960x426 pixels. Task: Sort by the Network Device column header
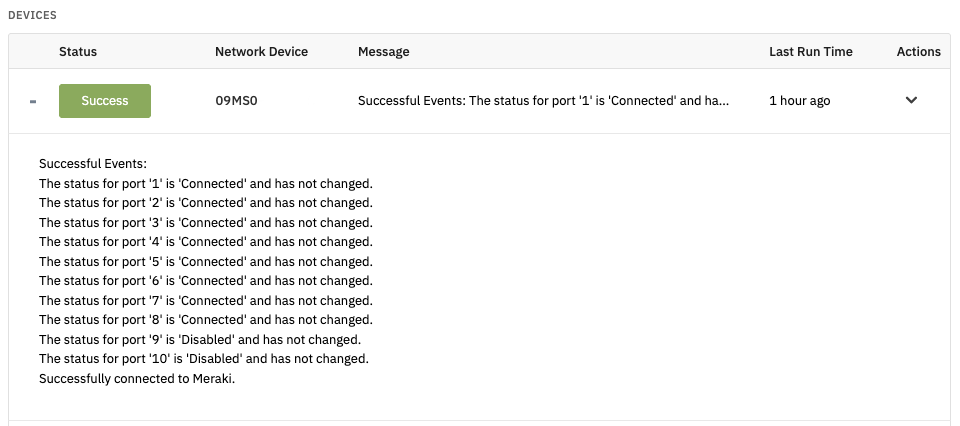click(261, 51)
